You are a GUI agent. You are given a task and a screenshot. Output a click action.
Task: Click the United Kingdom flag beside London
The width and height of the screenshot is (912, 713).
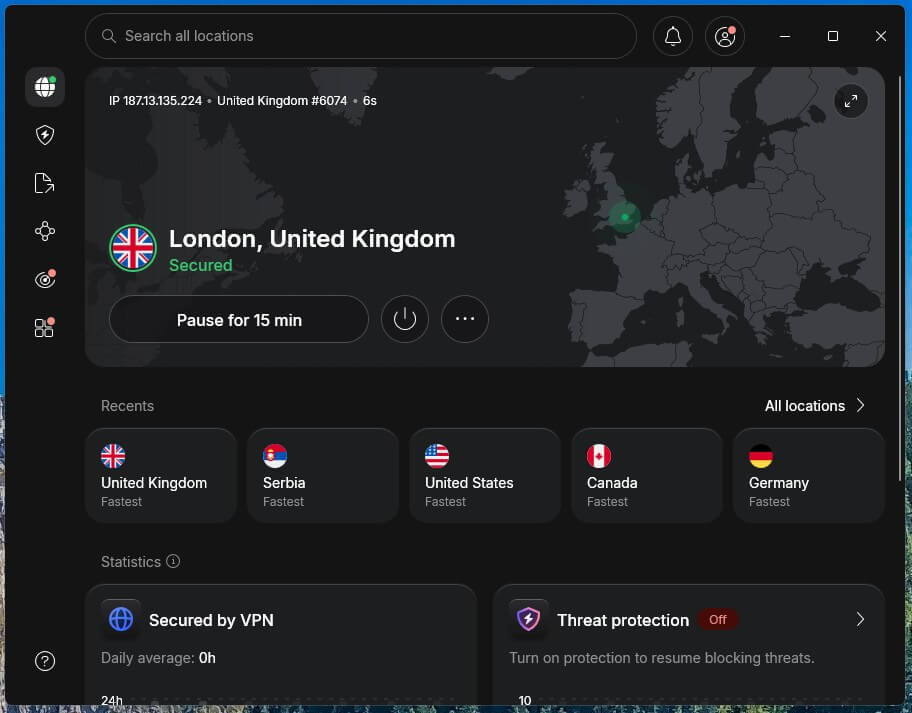click(133, 248)
